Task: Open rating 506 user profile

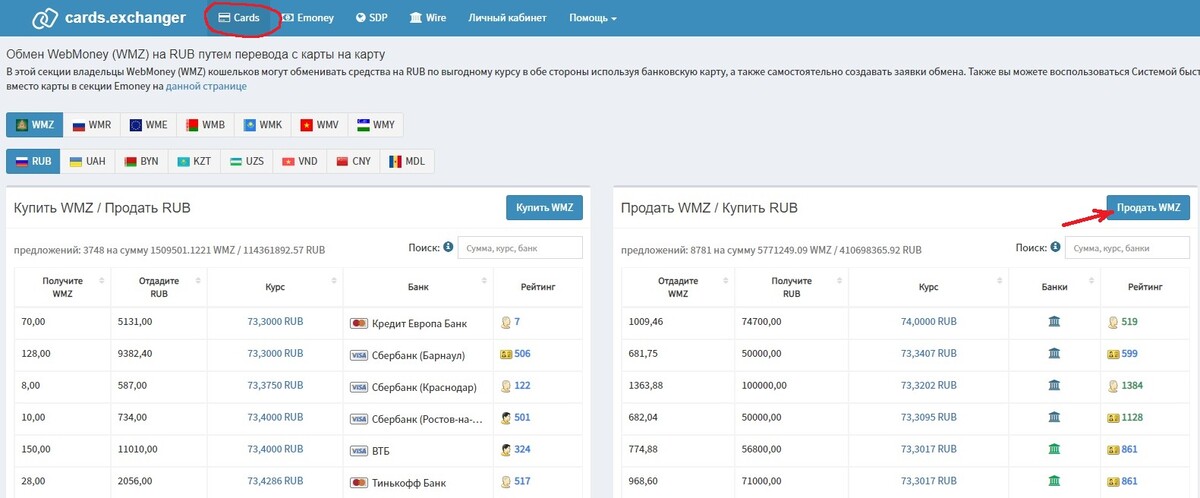Action: coord(522,355)
